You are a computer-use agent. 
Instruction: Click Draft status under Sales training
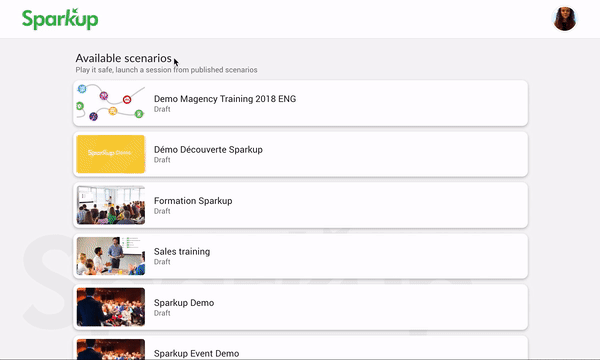162,262
